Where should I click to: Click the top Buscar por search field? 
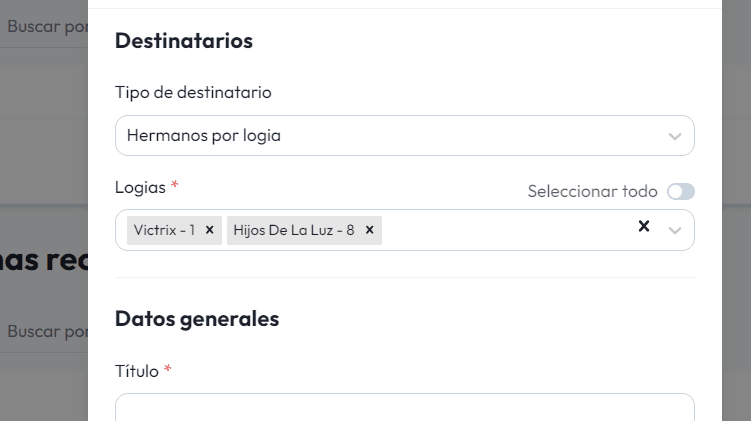(x=47, y=27)
